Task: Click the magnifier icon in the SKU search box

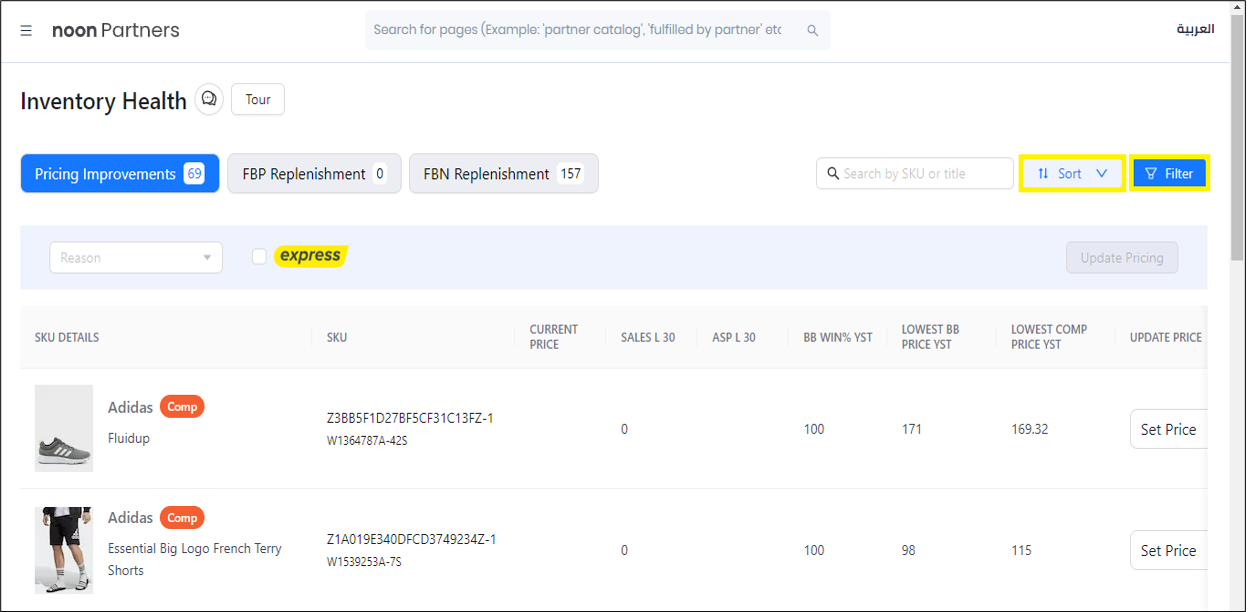Action: click(832, 174)
